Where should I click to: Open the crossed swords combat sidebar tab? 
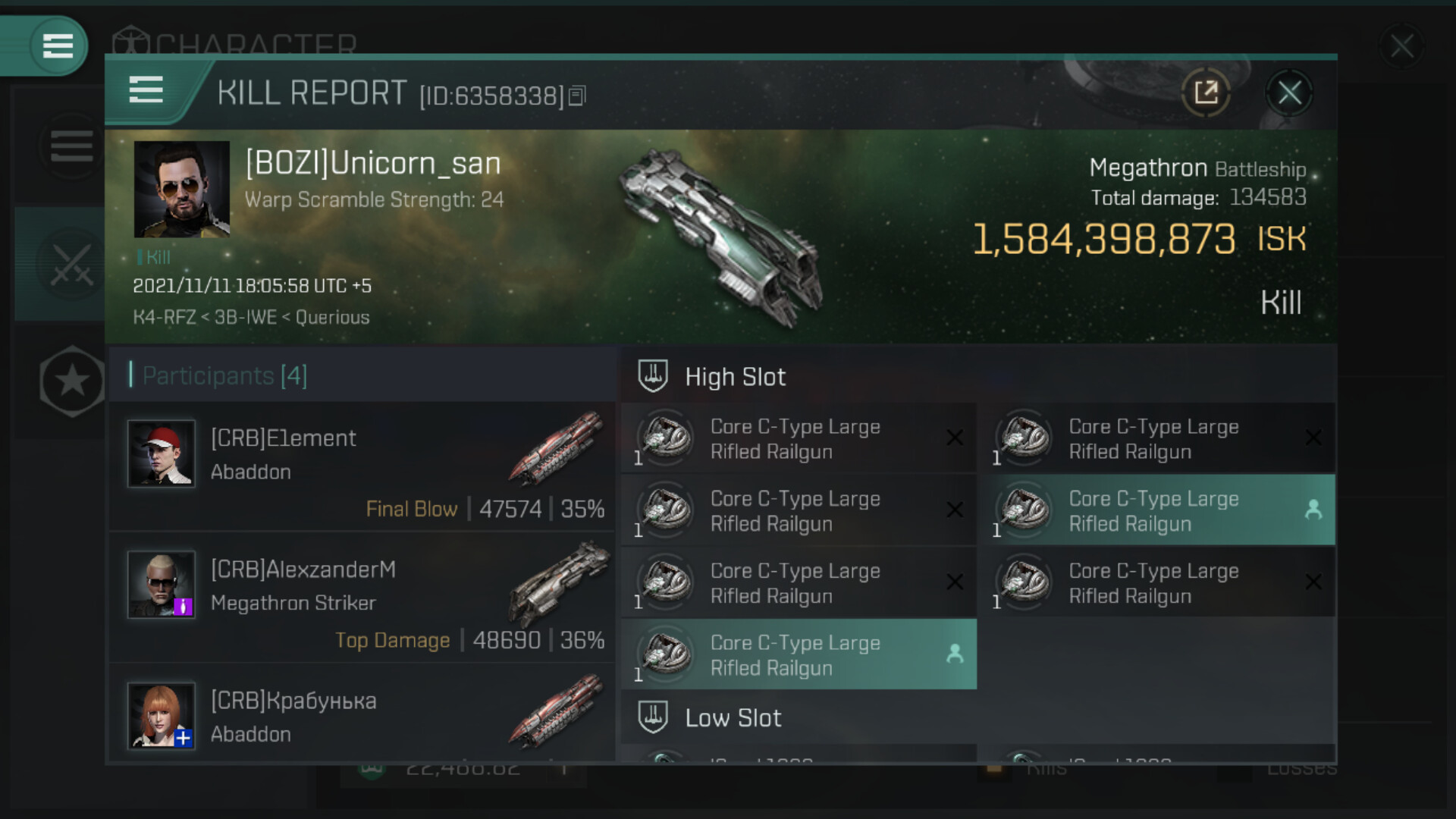pos(71,264)
